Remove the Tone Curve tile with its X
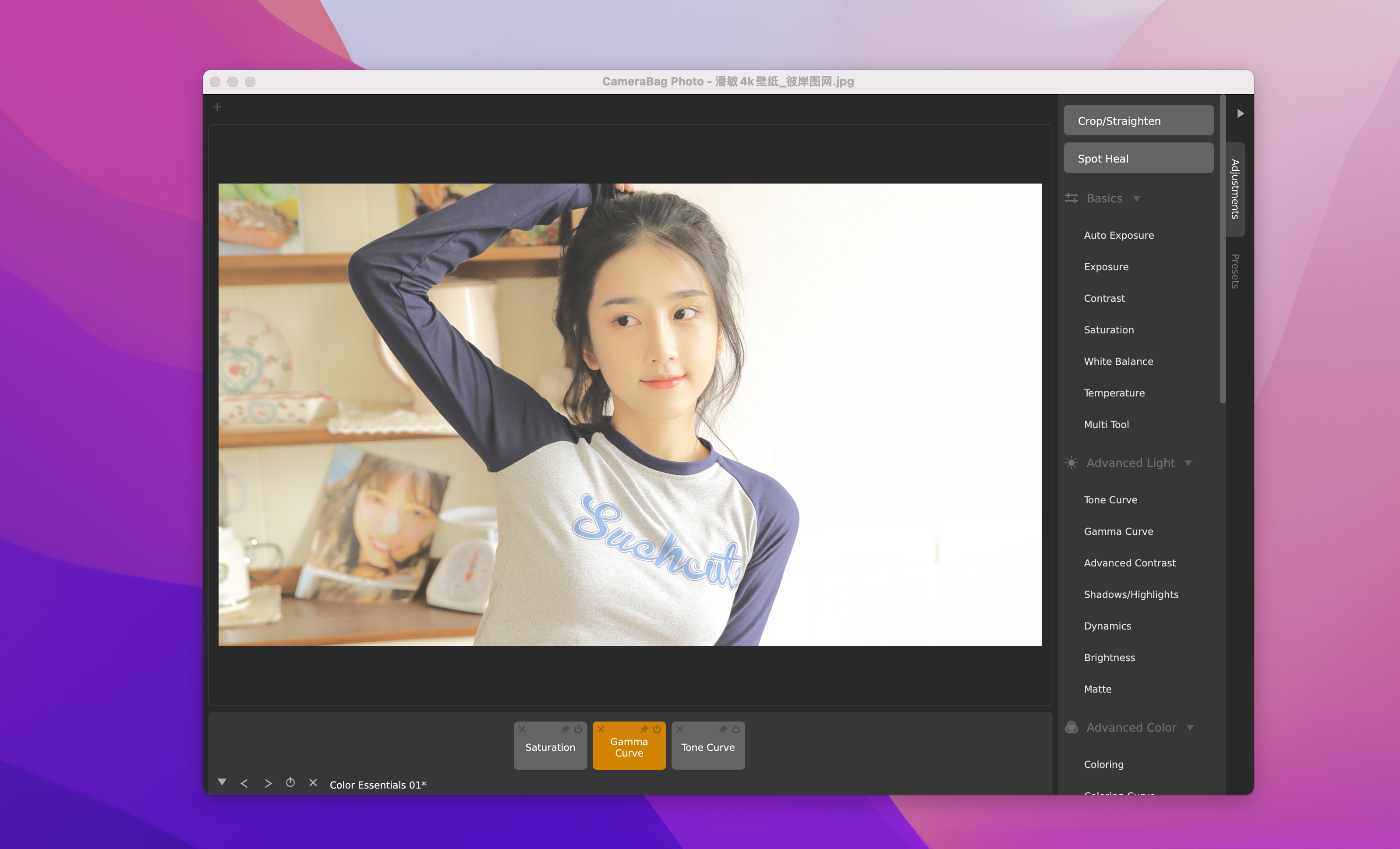 679,729
